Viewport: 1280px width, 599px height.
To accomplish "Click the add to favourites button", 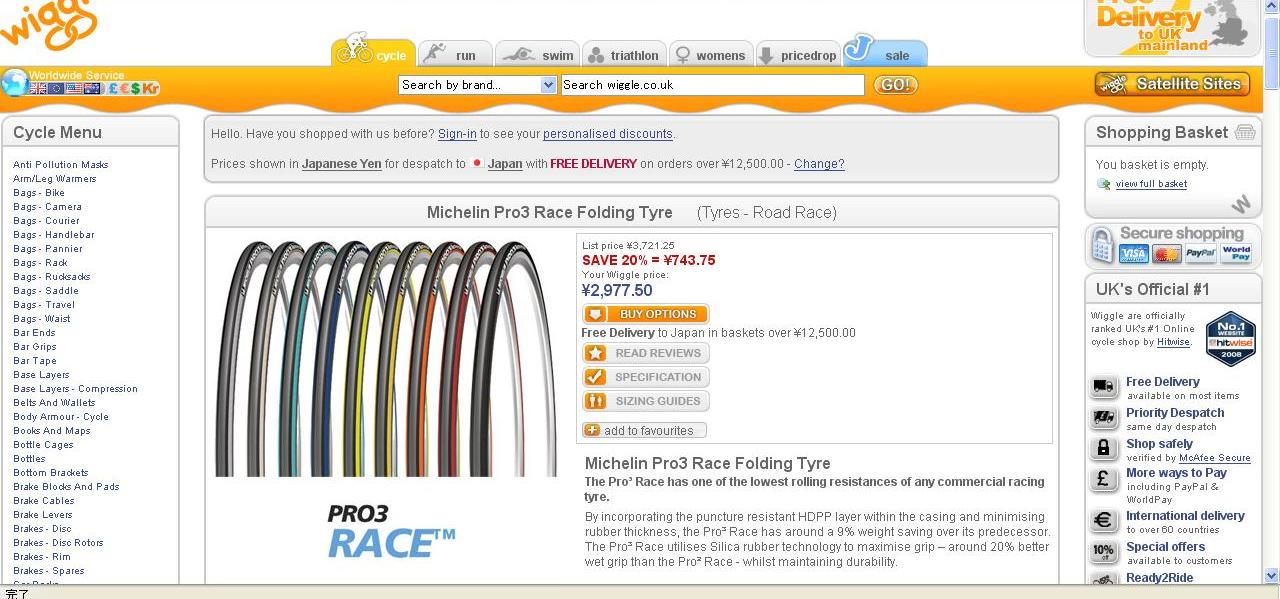I will (x=645, y=430).
